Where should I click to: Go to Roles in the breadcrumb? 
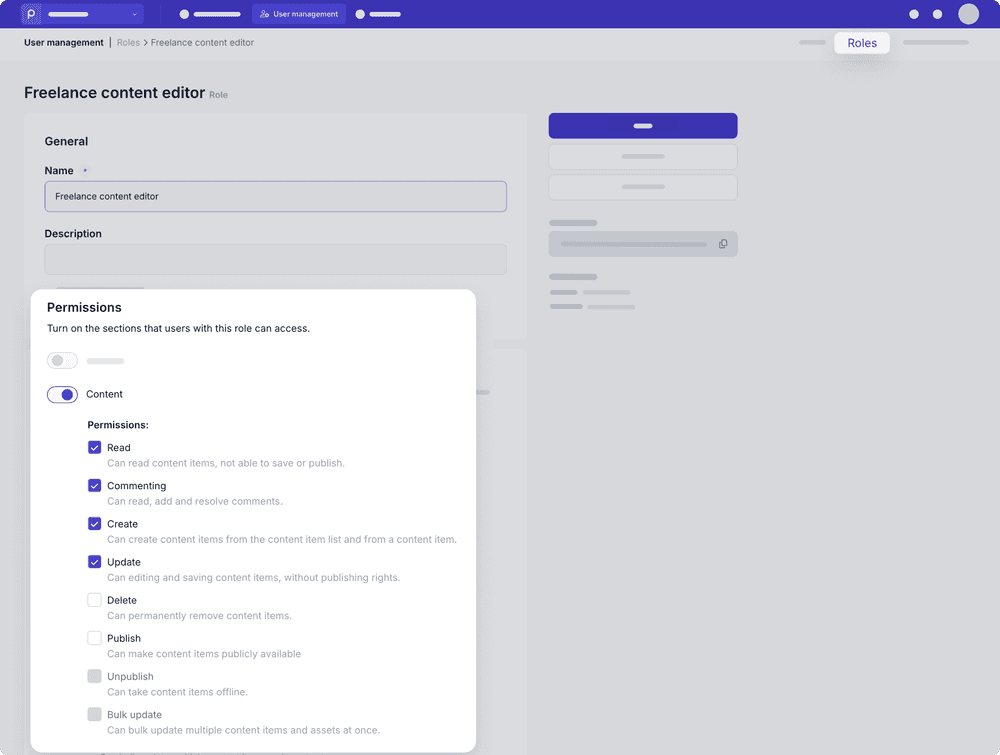[128, 43]
